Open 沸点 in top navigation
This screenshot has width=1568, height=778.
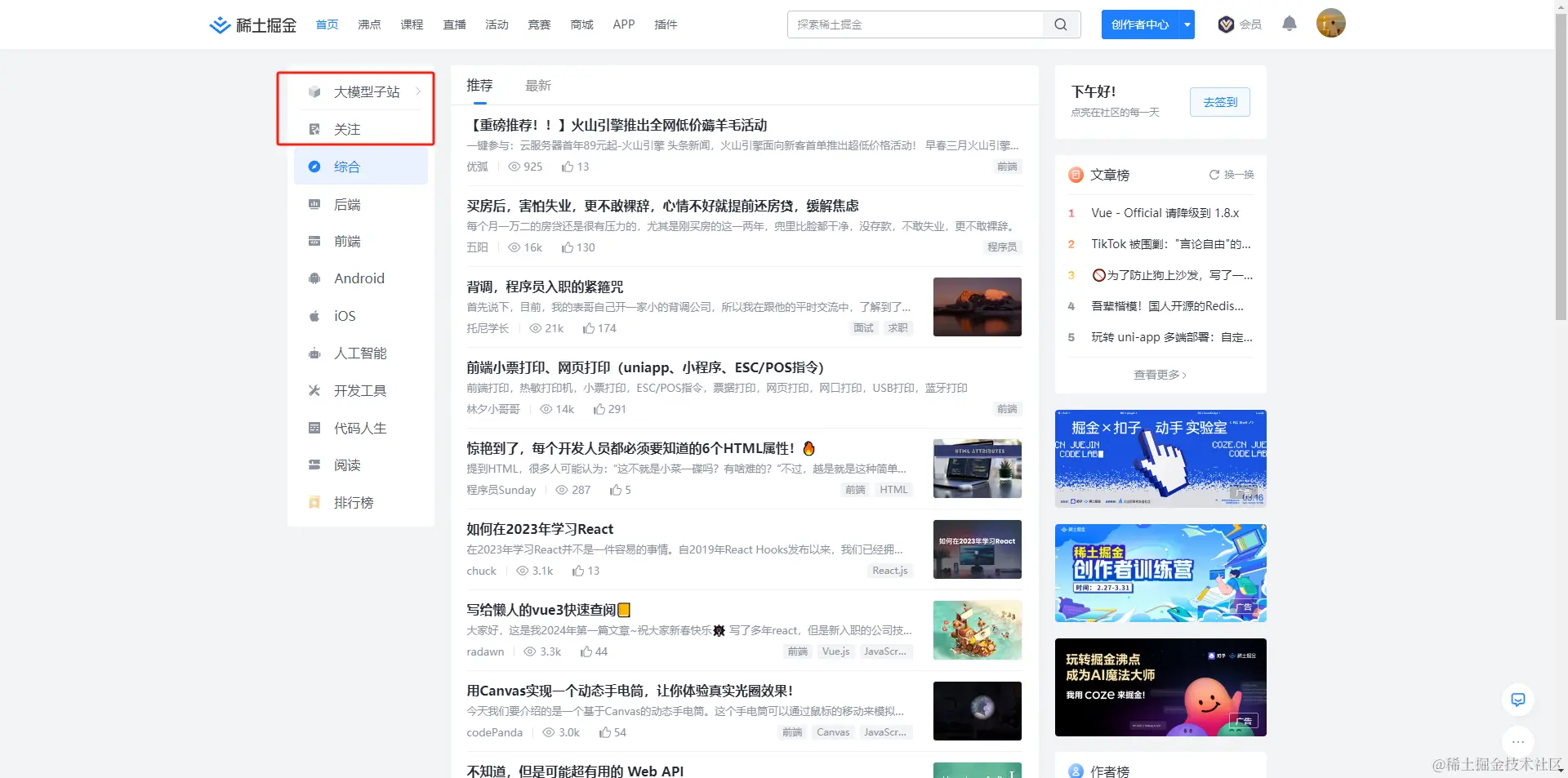tap(369, 24)
